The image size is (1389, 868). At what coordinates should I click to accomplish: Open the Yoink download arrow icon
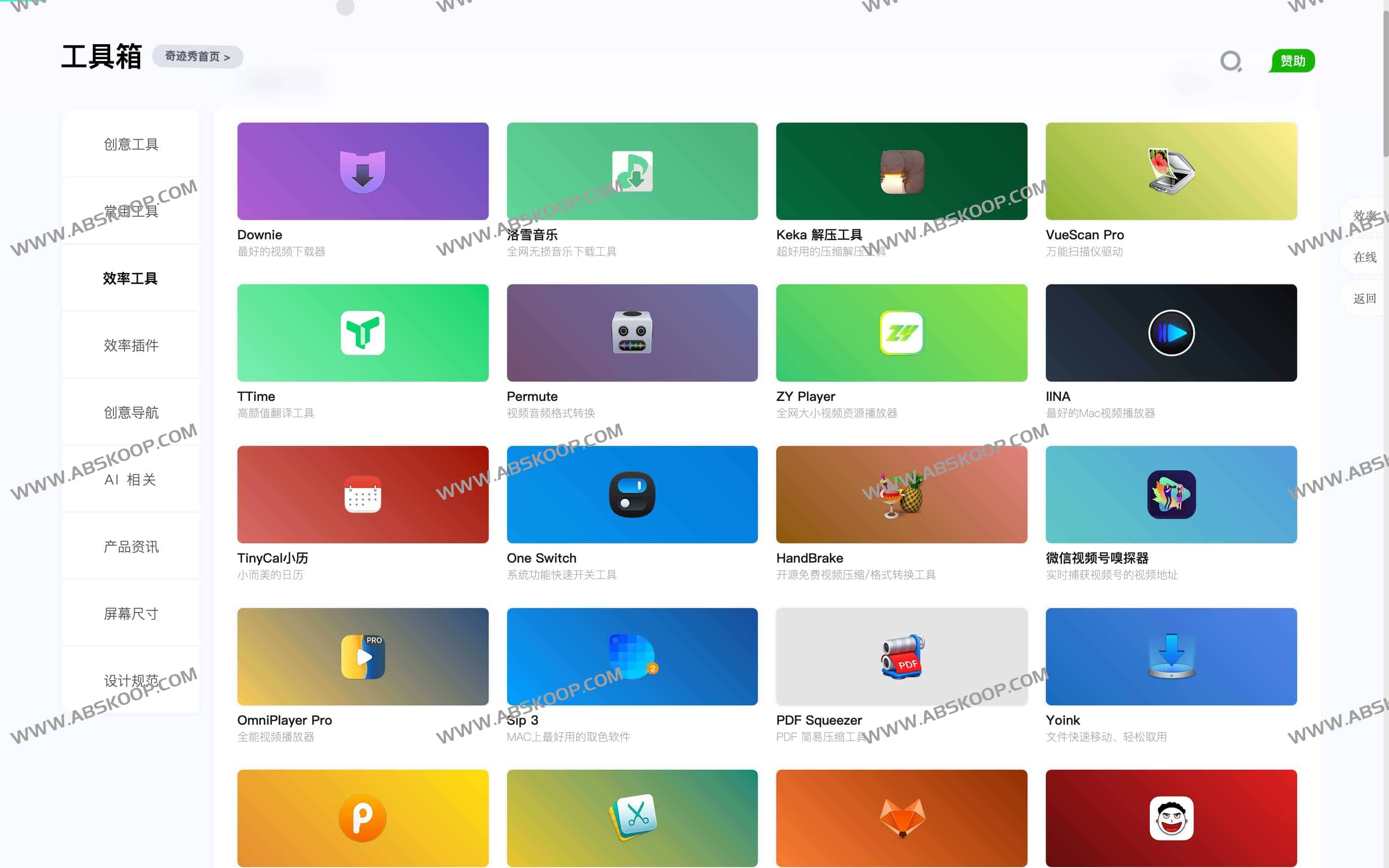[x=1171, y=656]
